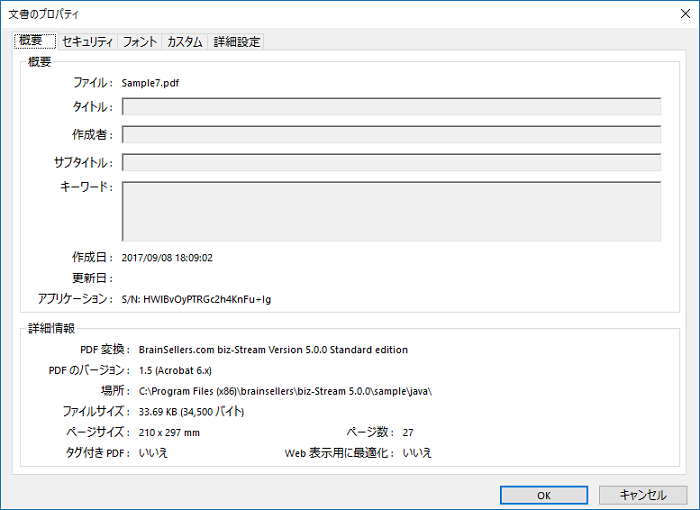Viewport: 700px width, 510px height.
Task: Select the file name Sample7.pdf
Action: (150, 83)
